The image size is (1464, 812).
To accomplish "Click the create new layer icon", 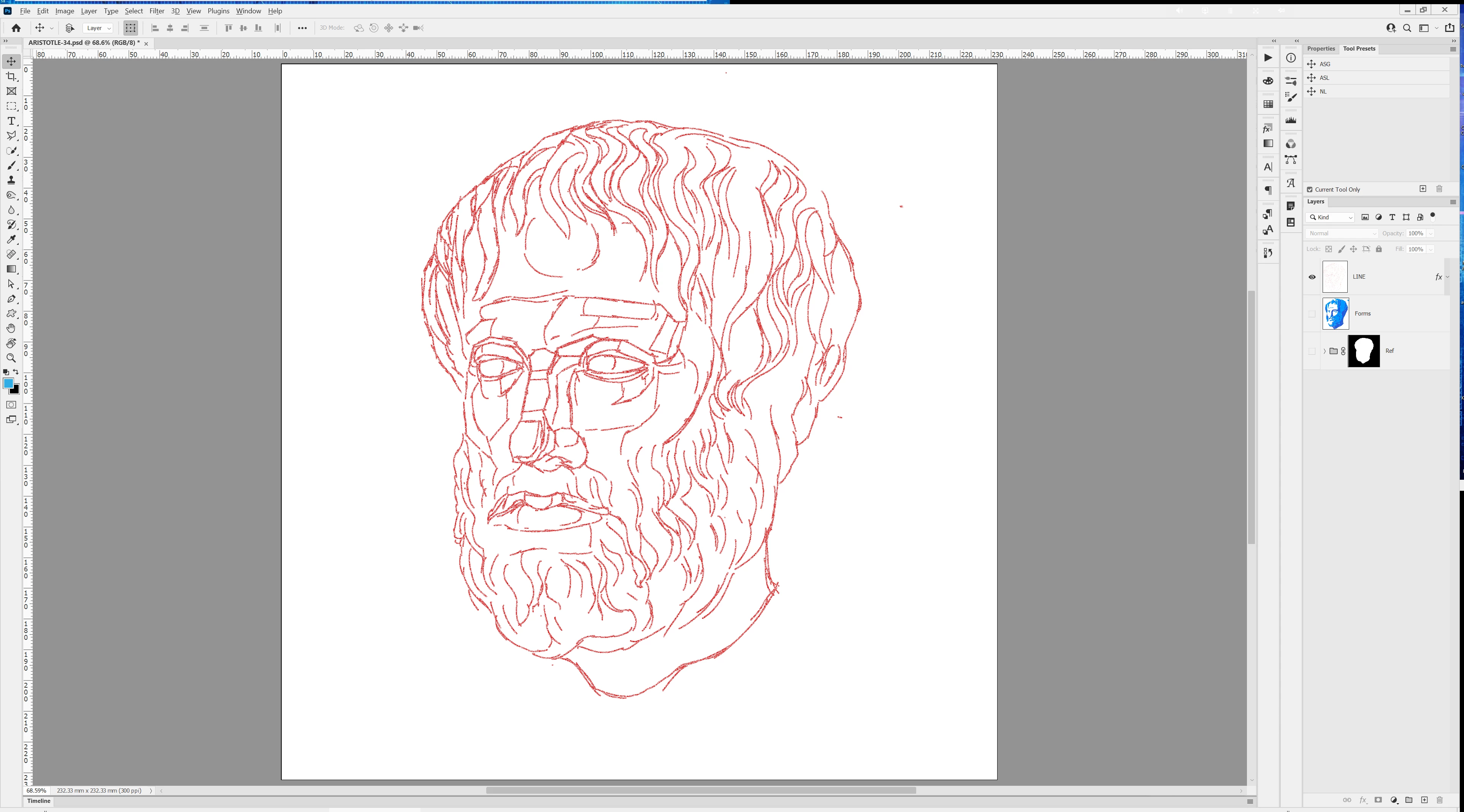I will (x=1424, y=800).
